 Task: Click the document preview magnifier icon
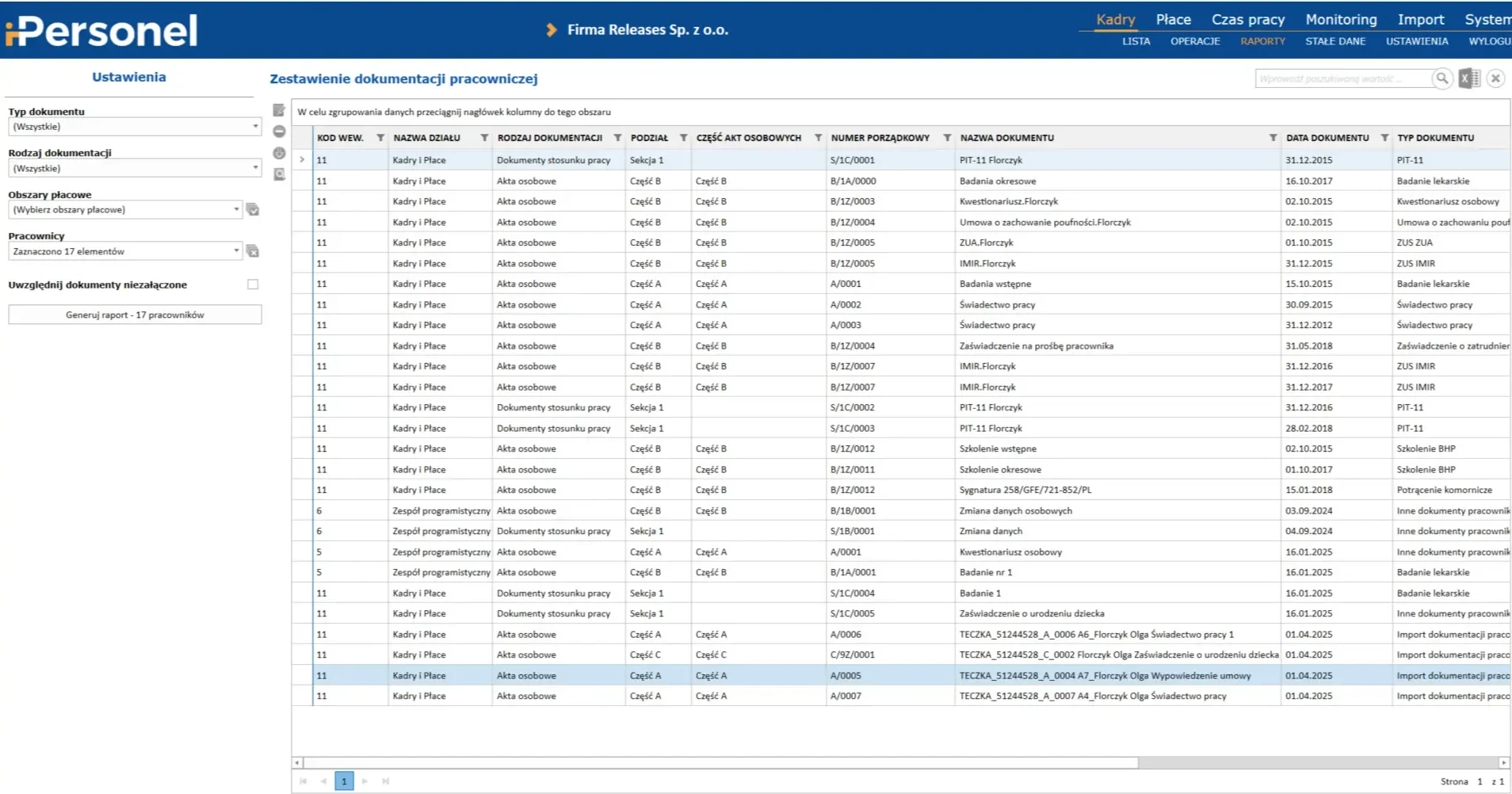[279, 174]
